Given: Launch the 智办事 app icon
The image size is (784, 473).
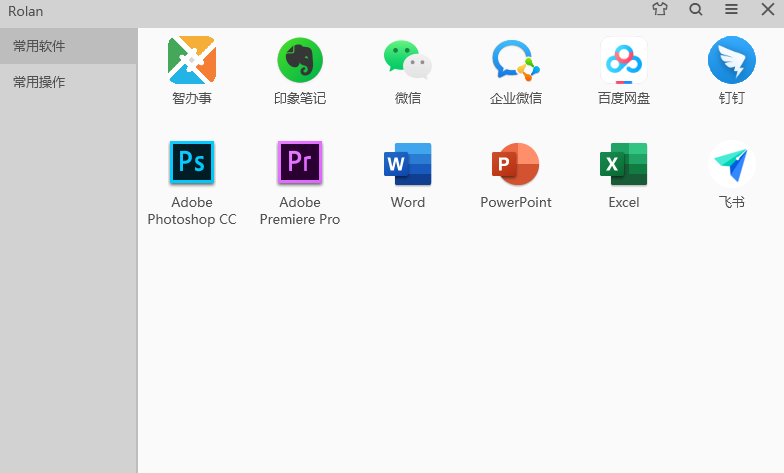Looking at the screenshot, I should click(x=192, y=60).
